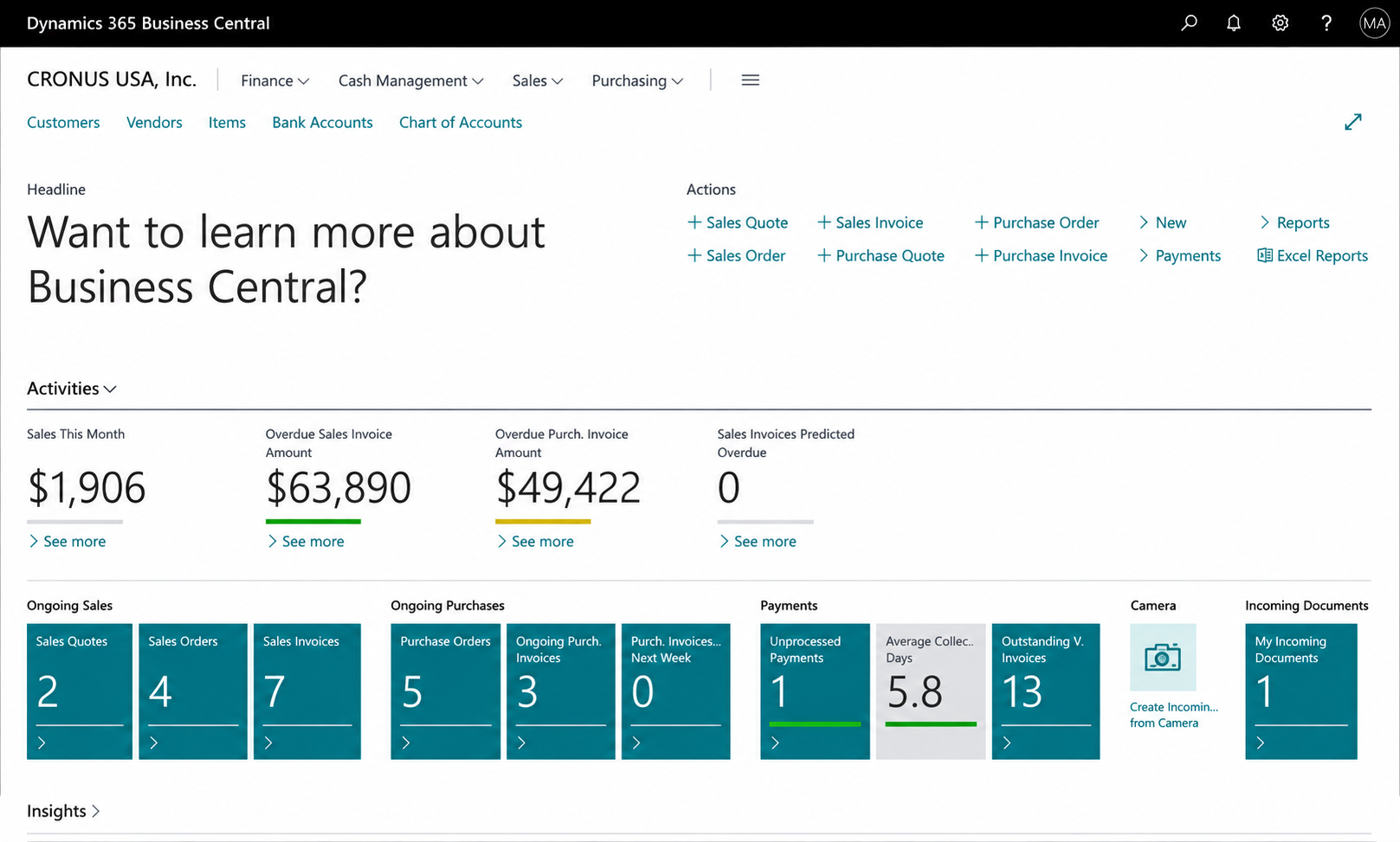Expand the Payments actions group
Image resolution: width=1400 pixels, height=842 pixels.
click(x=1179, y=255)
